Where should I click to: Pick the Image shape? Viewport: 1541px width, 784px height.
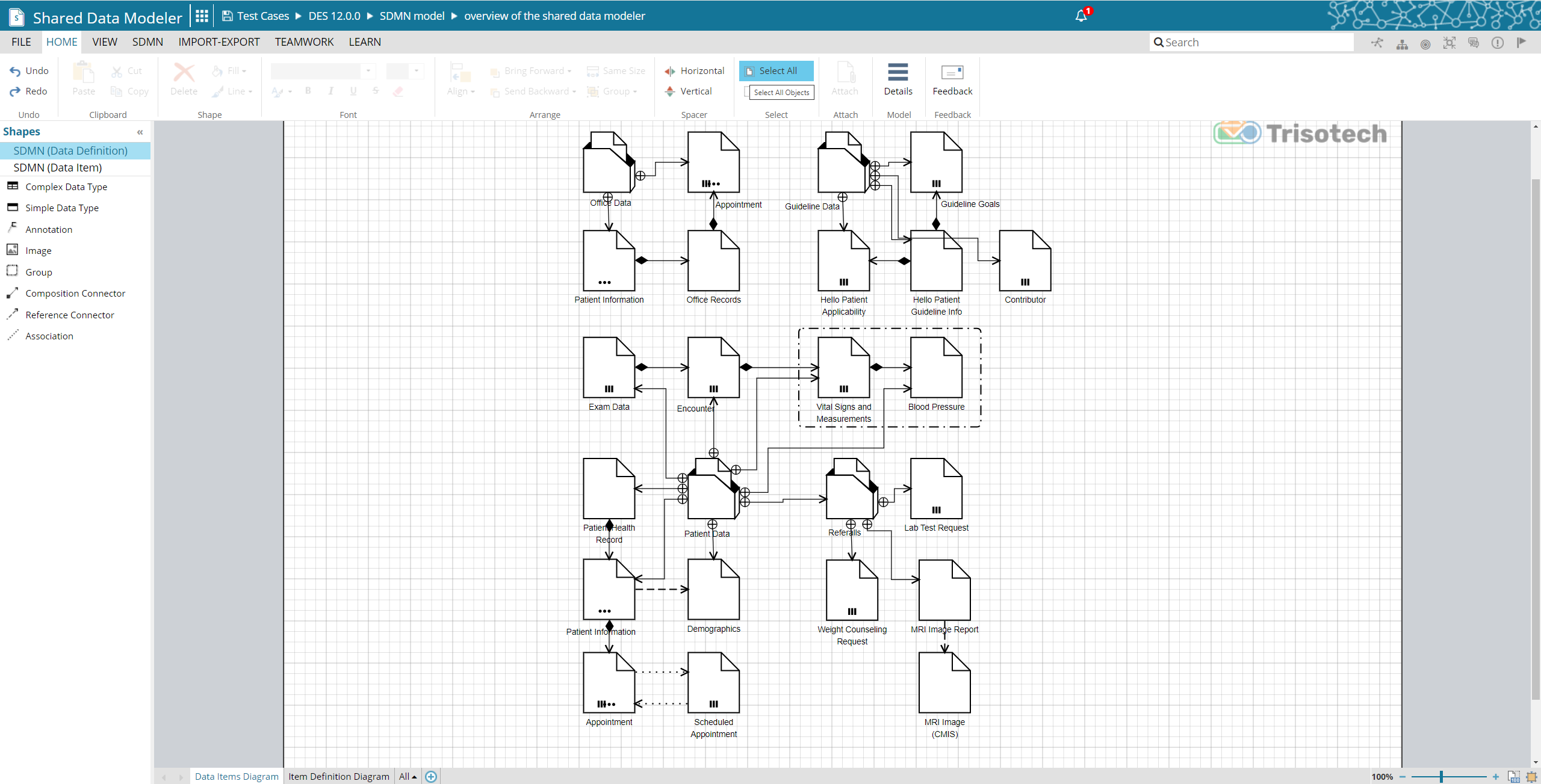pos(29,250)
